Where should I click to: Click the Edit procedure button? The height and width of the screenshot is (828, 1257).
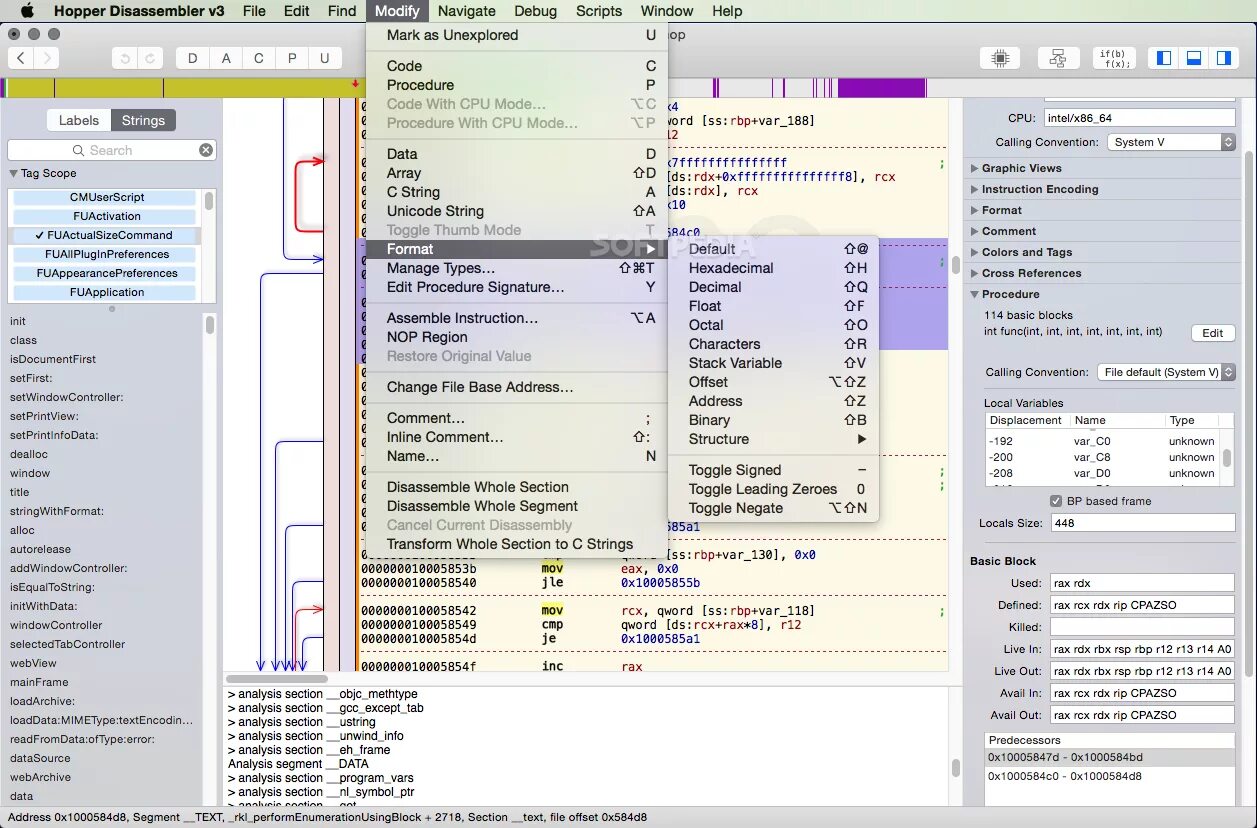pyautogui.click(x=1213, y=333)
